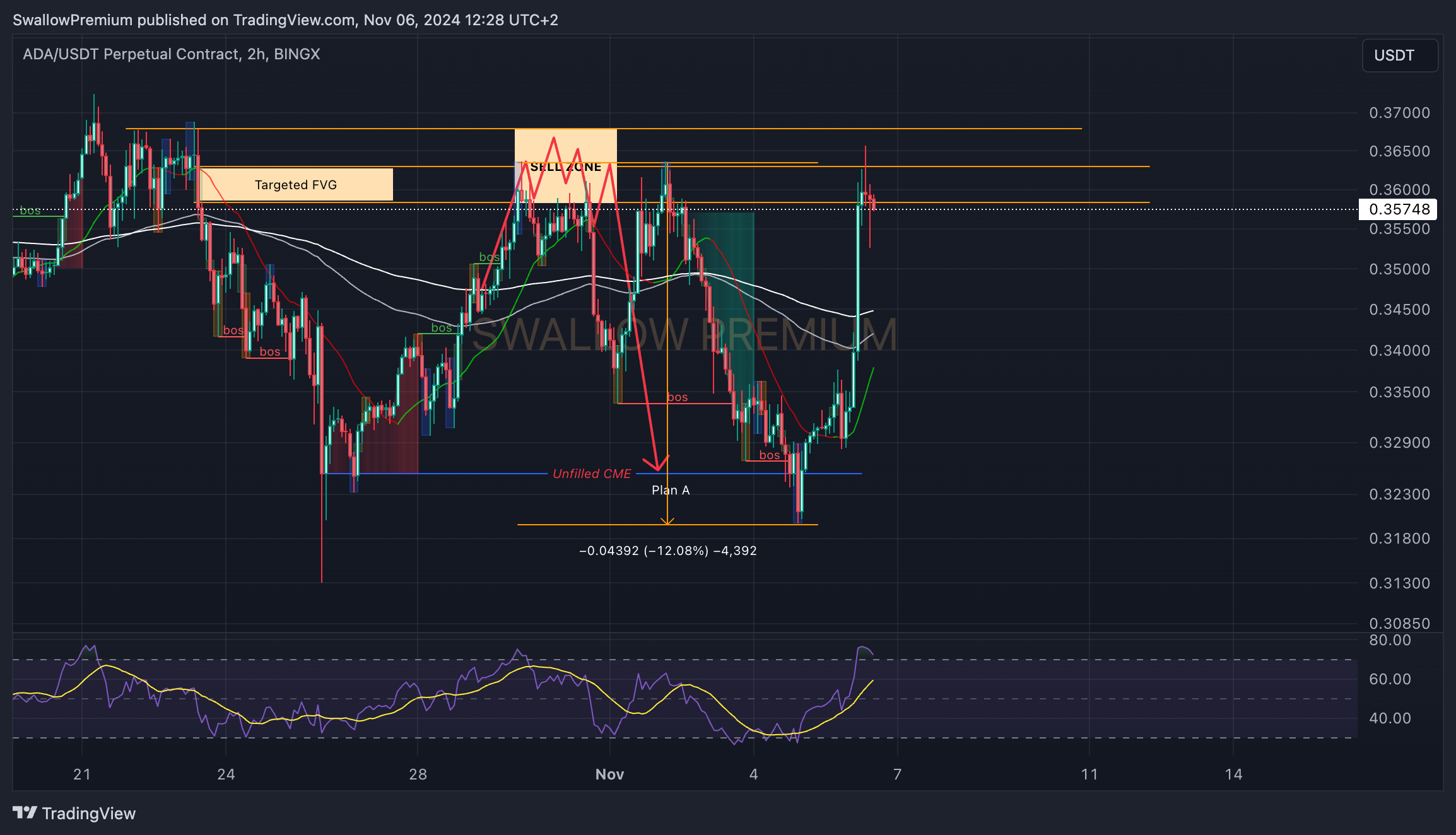Viewport: 1456px width, 835px height.
Task: Click the 0.31300 price axis label
Action: click(1399, 583)
